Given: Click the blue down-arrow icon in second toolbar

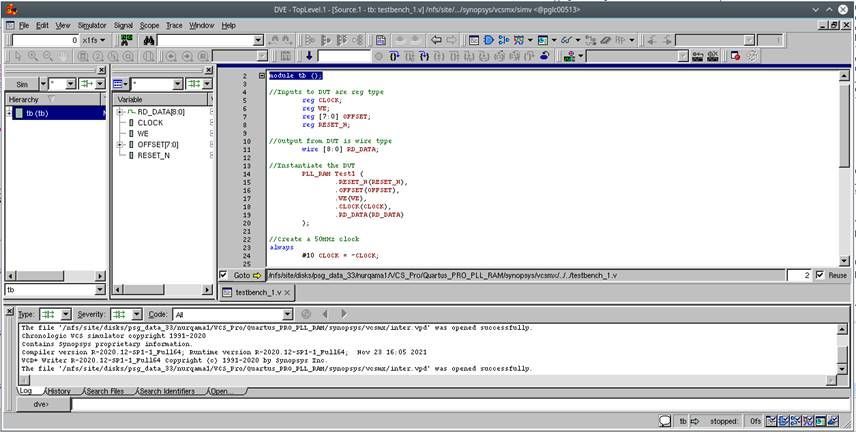Looking at the screenshot, I should point(309,56).
